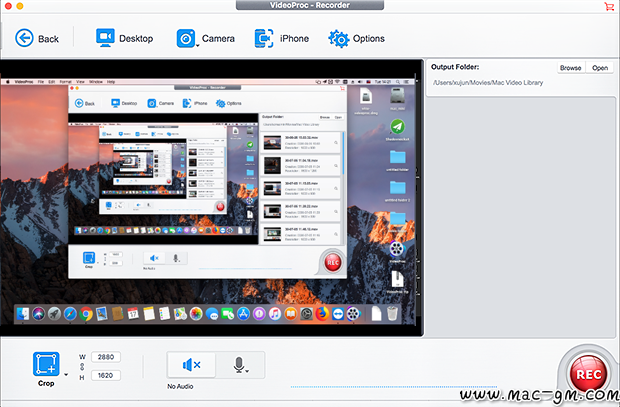Toggle the No Audio speaker button
The height and width of the screenshot is (407, 620).
(x=192, y=365)
